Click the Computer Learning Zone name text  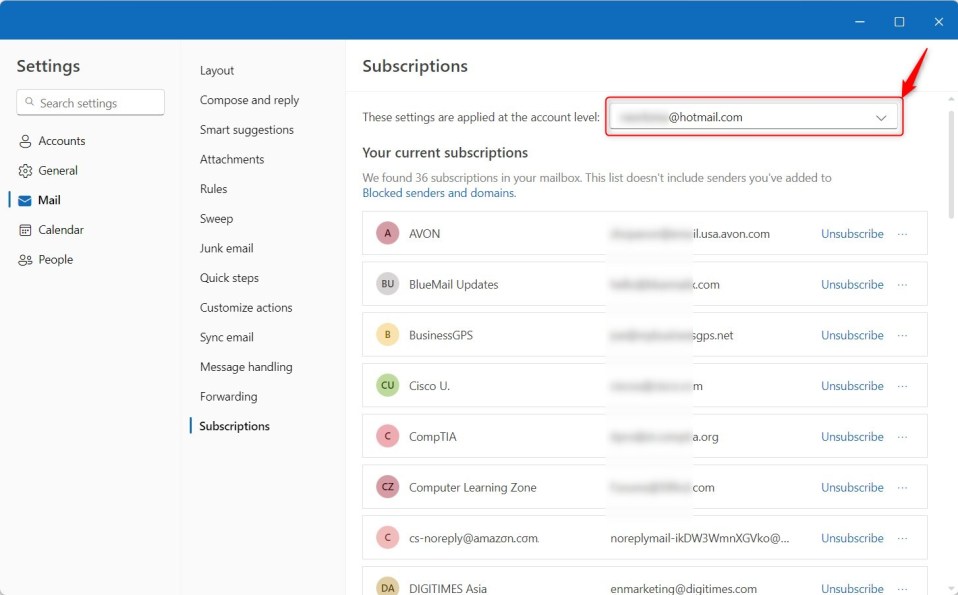click(473, 487)
